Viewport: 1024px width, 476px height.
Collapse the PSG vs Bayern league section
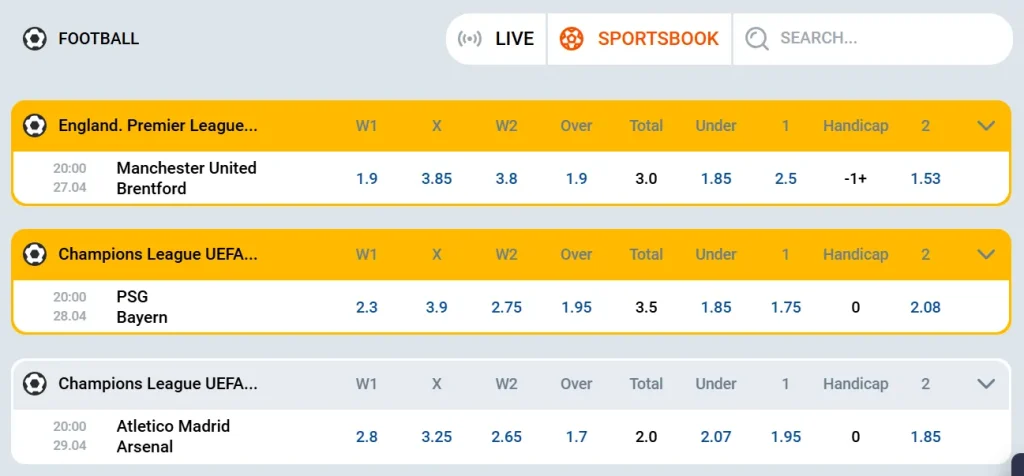tap(986, 254)
